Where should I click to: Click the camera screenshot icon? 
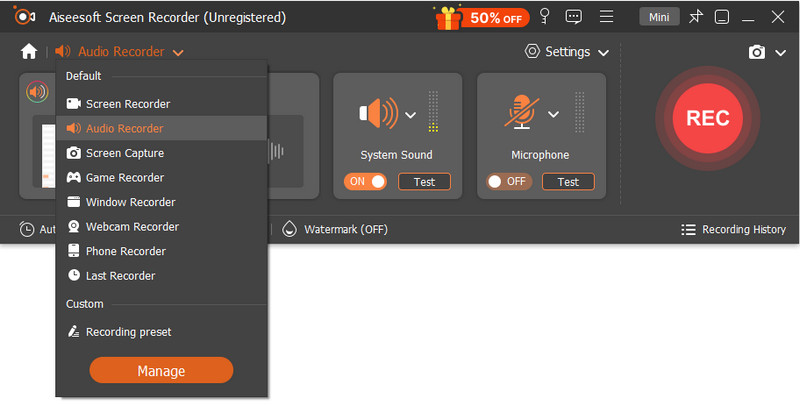tap(758, 52)
